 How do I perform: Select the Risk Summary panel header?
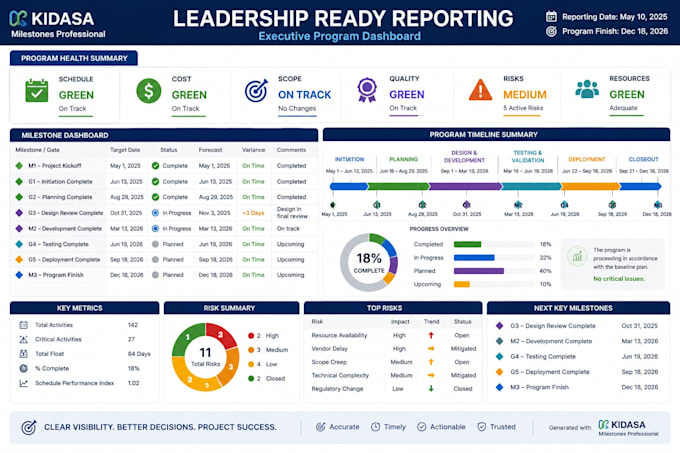point(232,308)
